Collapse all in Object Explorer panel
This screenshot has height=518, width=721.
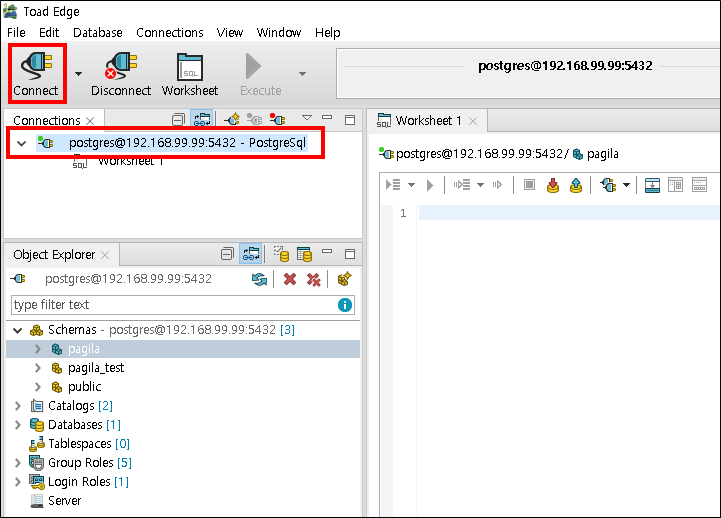pyautogui.click(x=227, y=254)
